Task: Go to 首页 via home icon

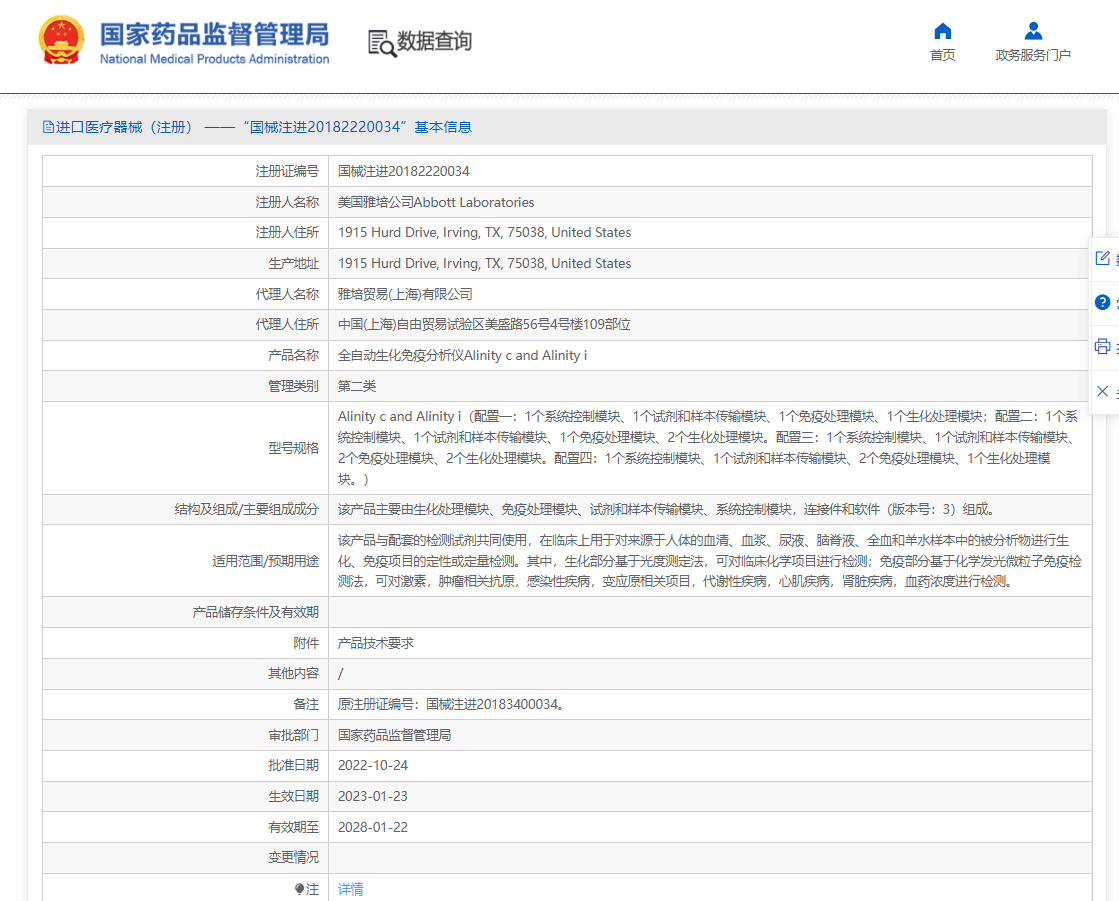Action: click(x=943, y=31)
